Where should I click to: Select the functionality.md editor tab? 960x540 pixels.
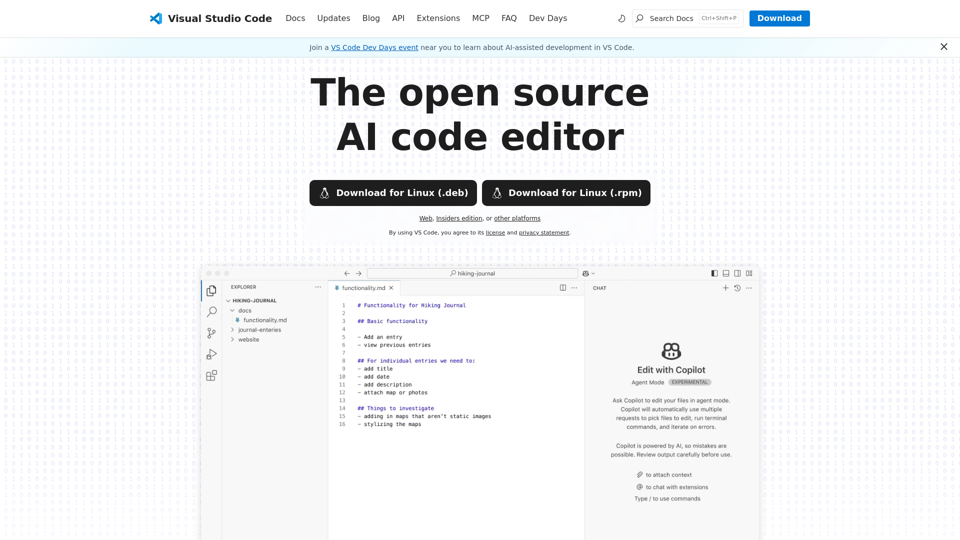tap(364, 288)
